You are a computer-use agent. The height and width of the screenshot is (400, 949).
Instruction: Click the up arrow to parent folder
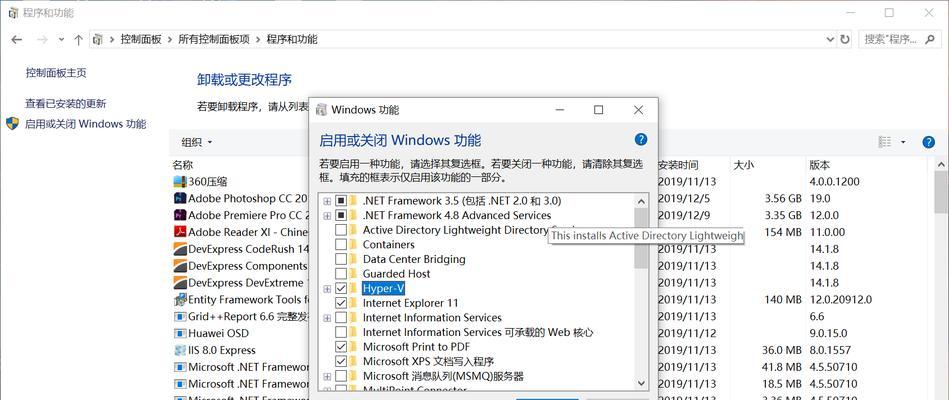click(78, 39)
